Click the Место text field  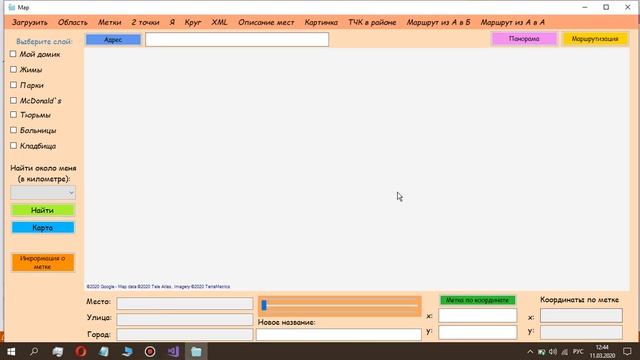click(184, 303)
